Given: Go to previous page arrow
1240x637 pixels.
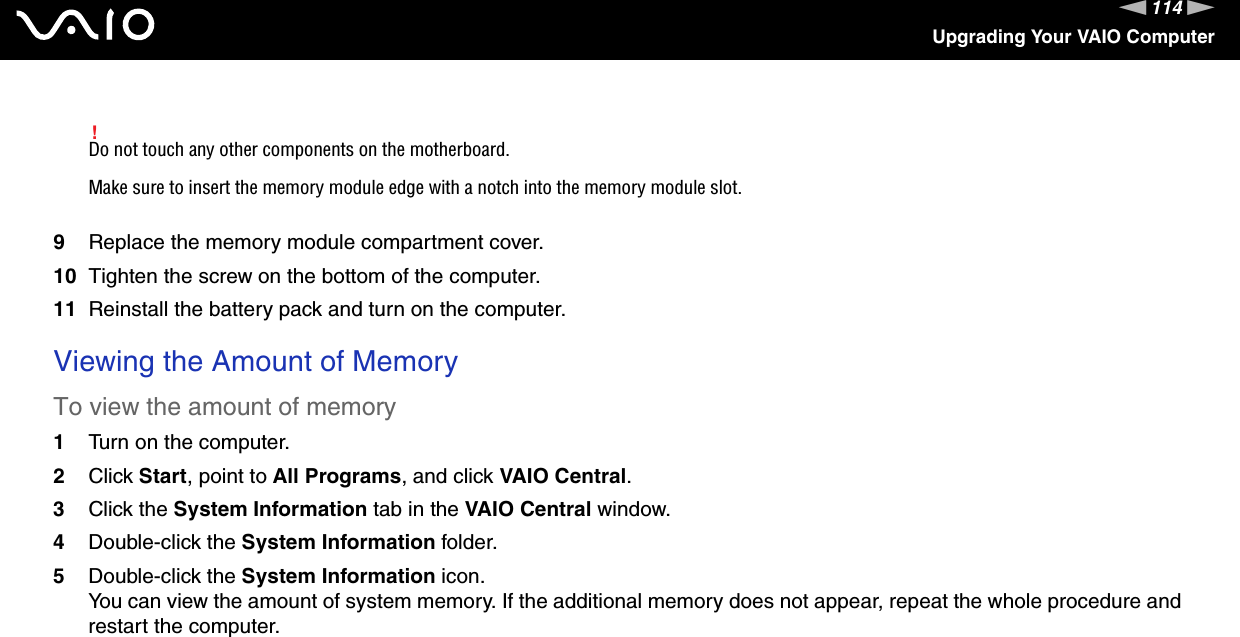Looking at the screenshot, I should point(1135,9).
